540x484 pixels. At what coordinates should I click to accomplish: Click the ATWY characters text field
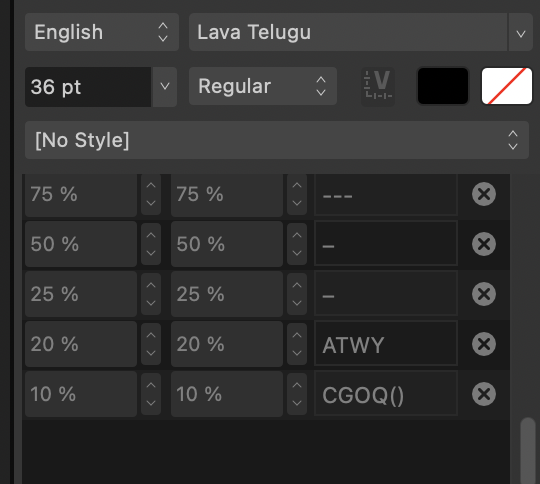pos(386,344)
